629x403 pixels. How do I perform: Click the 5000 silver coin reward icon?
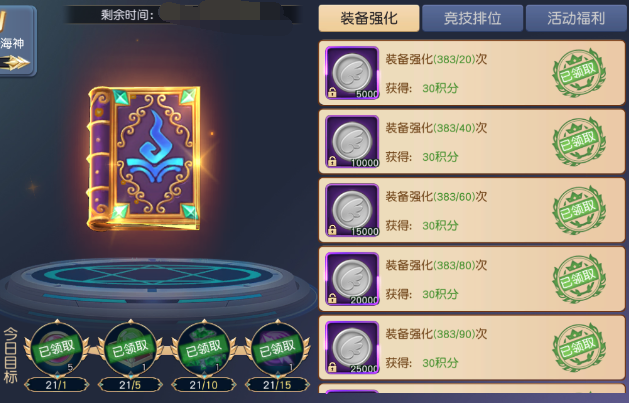point(352,73)
